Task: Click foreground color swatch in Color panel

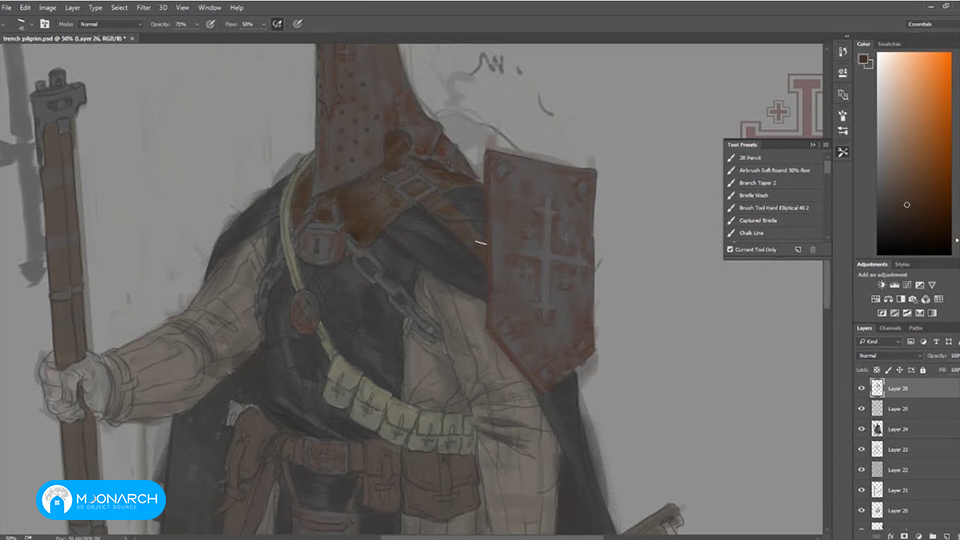Action: (863, 59)
